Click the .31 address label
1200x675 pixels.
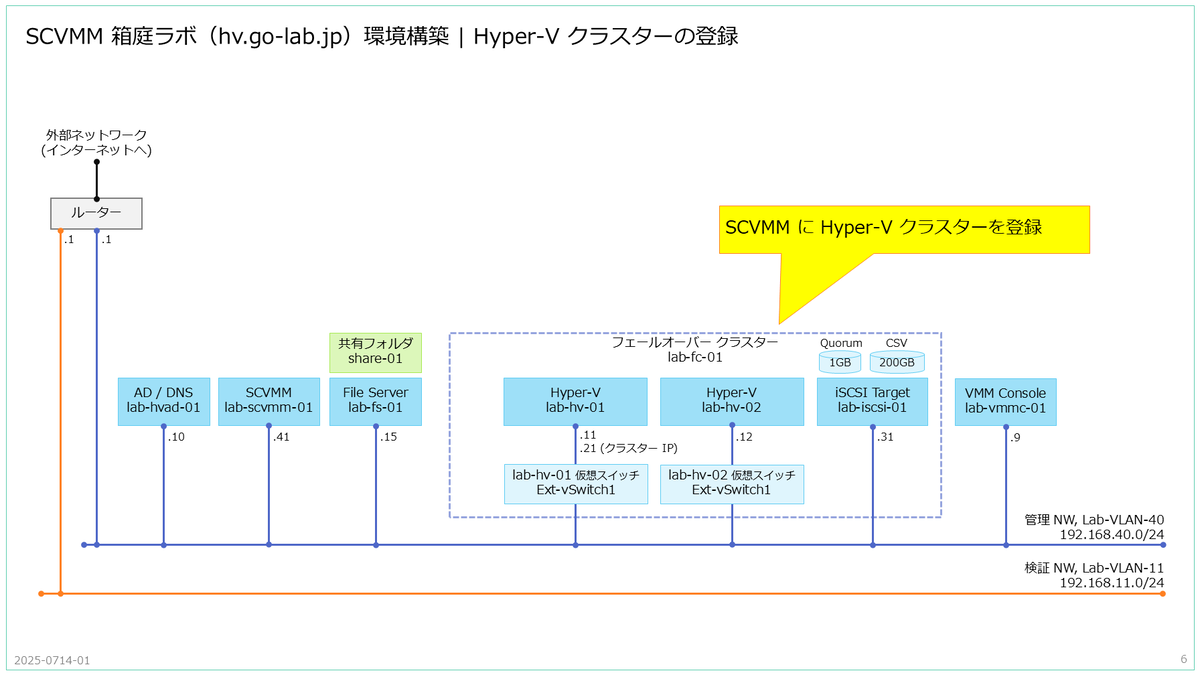(885, 437)
